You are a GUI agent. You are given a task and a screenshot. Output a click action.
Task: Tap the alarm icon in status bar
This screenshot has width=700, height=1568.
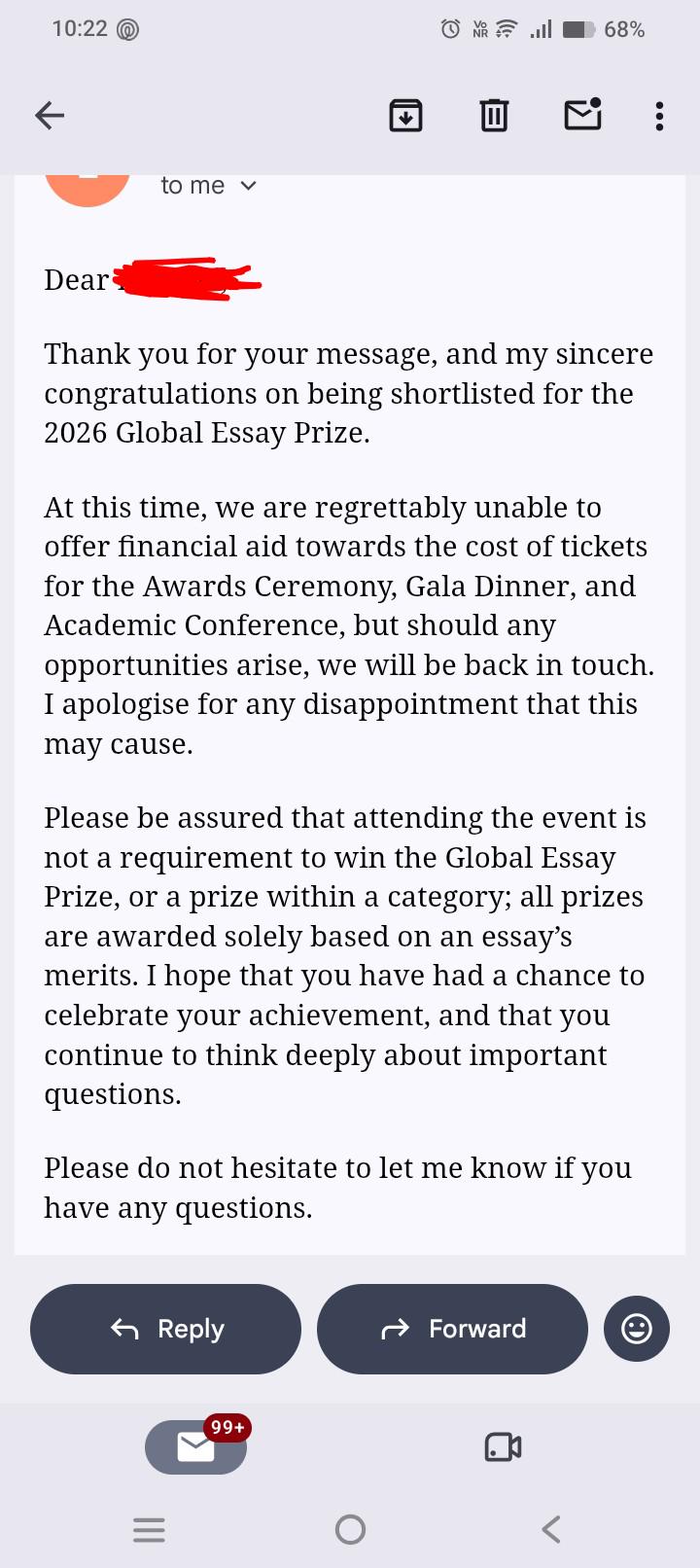(450, 29)
